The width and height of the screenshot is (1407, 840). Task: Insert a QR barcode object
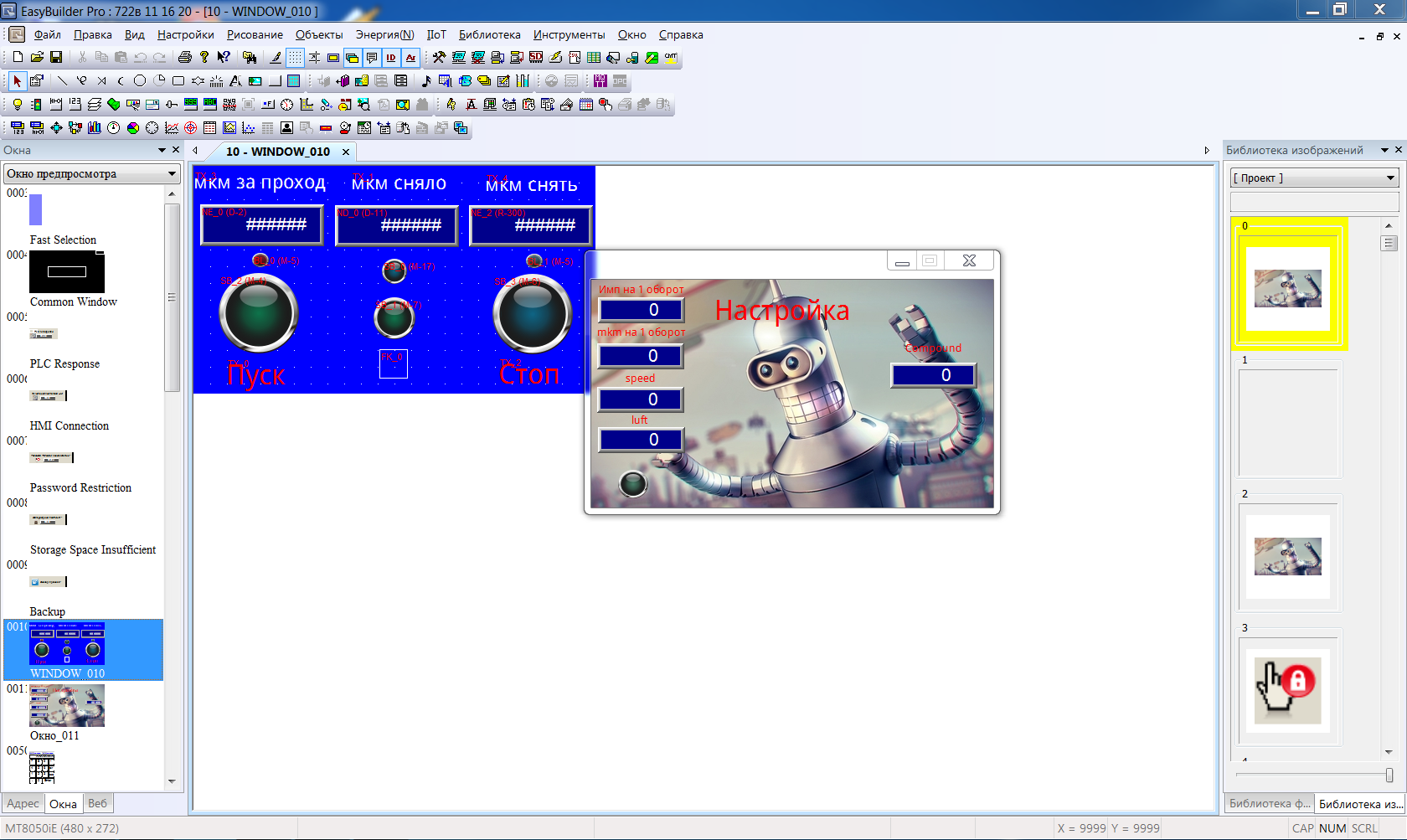click(x=229, y=104)
